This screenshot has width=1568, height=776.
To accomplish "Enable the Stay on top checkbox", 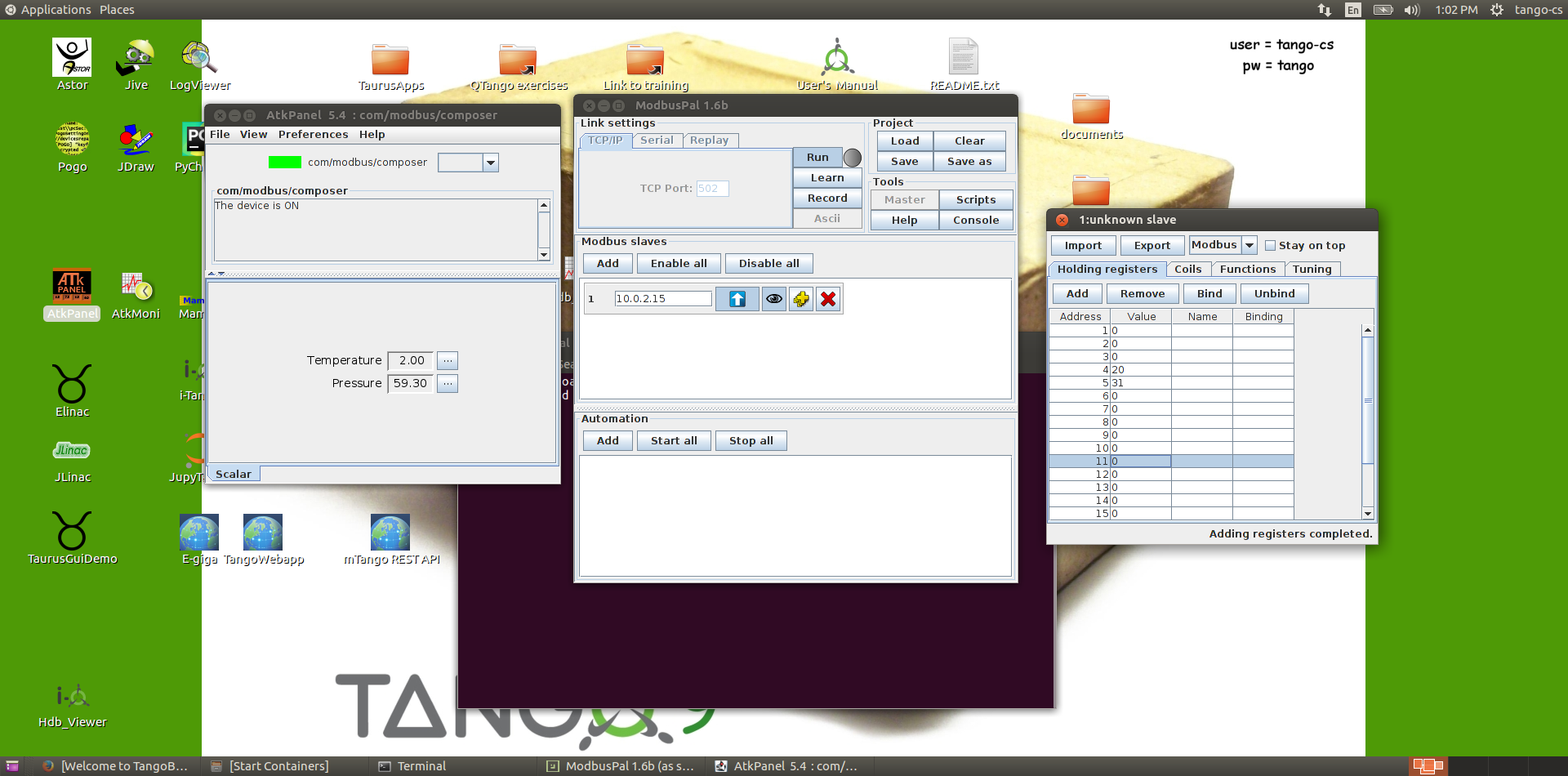I will pyautogui.click(x=1270, y=246).
